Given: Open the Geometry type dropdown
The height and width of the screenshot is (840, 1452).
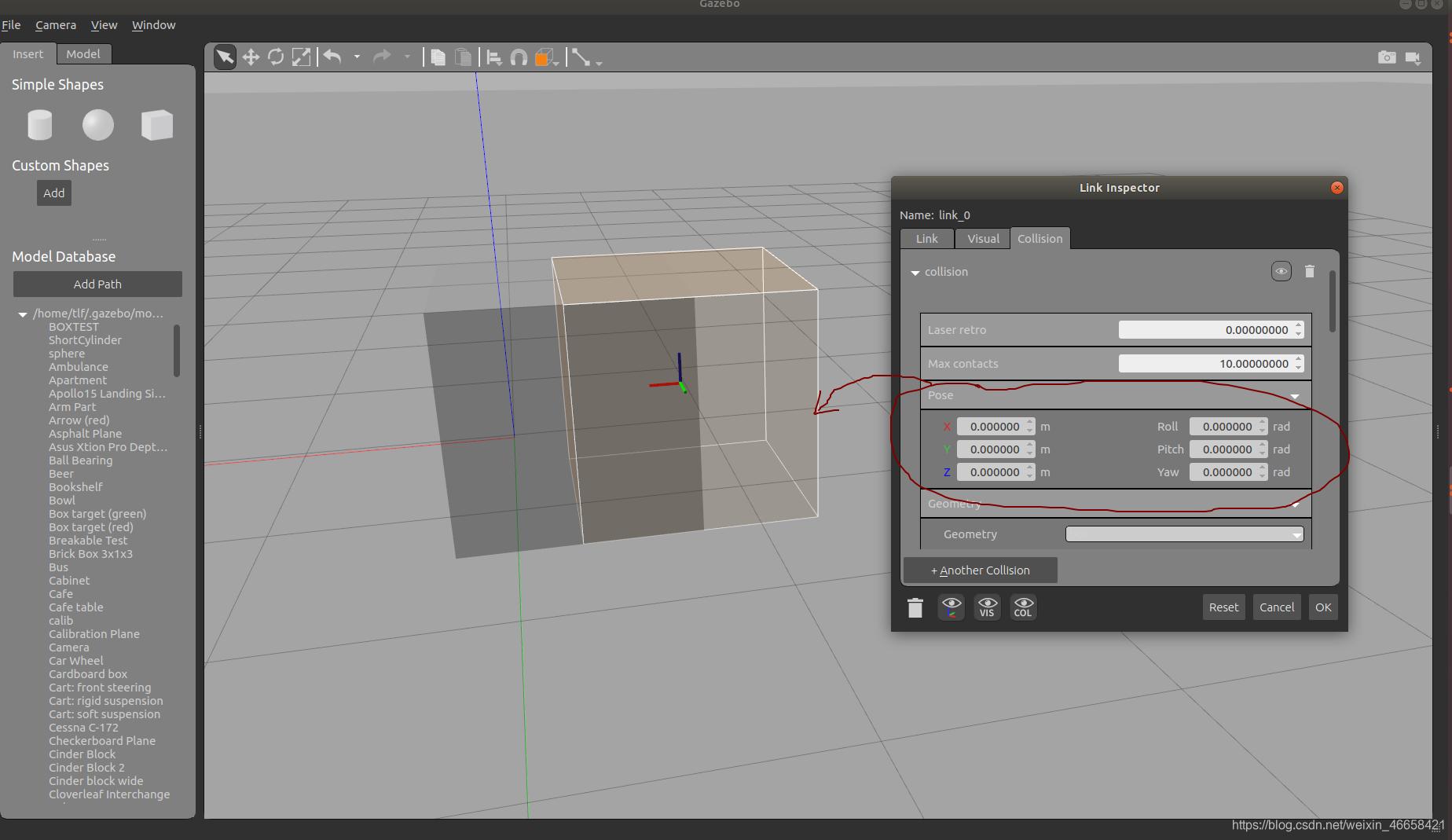Looking at the screenshot, I should [1184, 534].
